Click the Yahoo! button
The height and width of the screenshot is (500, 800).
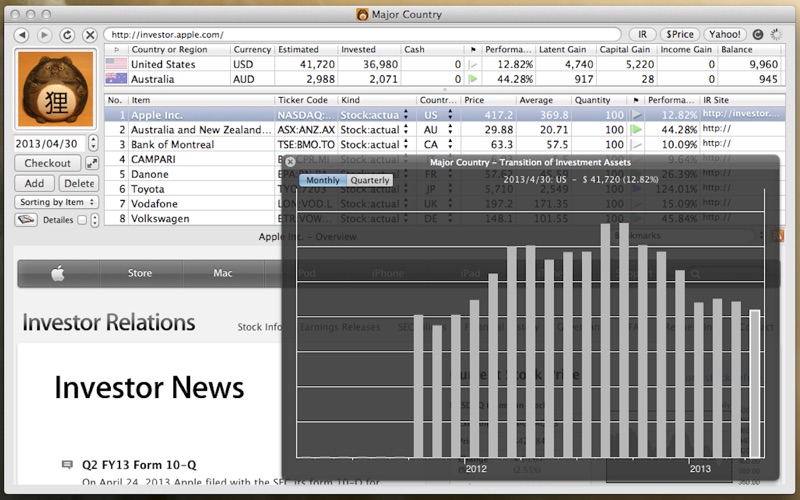[724, 34]
